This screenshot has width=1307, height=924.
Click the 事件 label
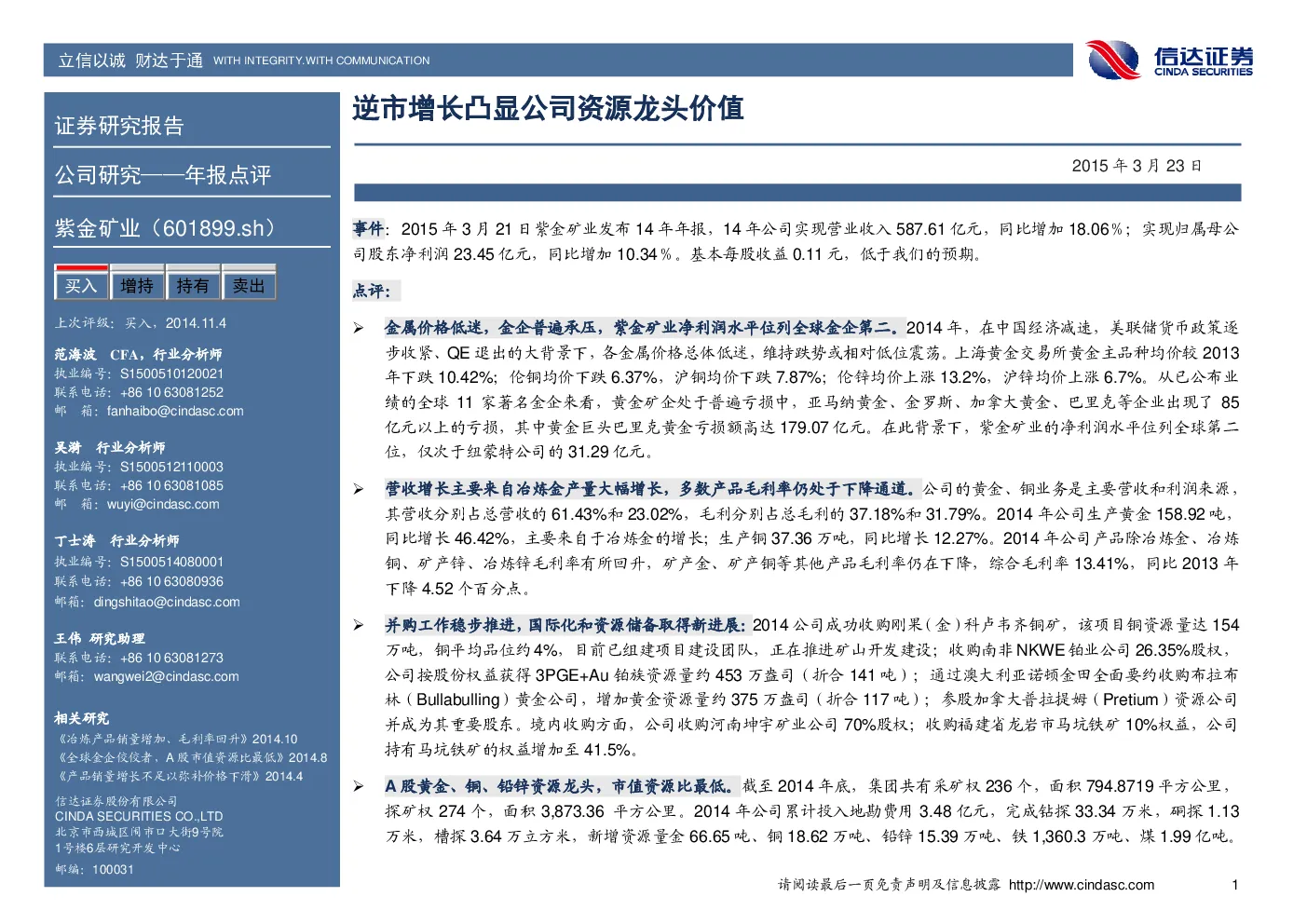[368, 228]
